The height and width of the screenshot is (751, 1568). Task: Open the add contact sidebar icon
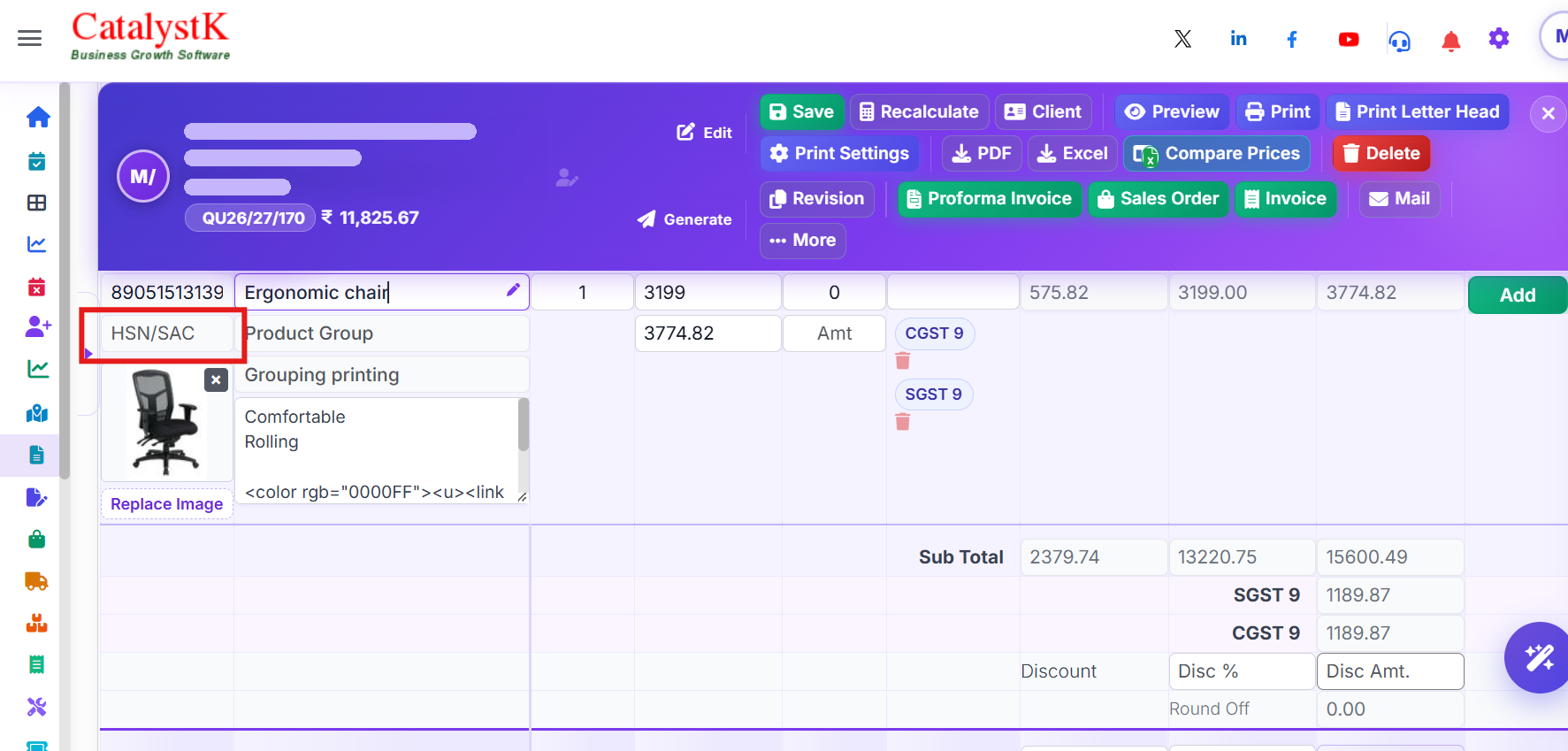point(38,326)
